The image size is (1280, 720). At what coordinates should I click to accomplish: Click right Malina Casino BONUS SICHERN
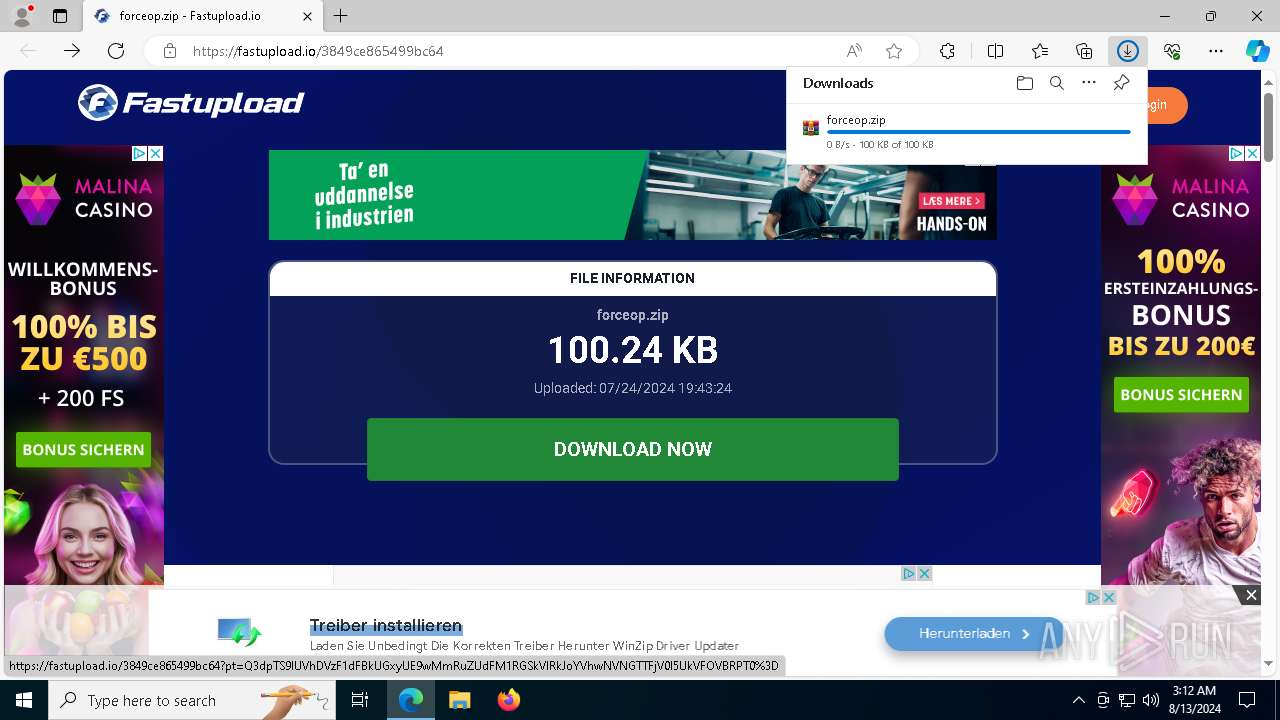(x=1181, y=395)
